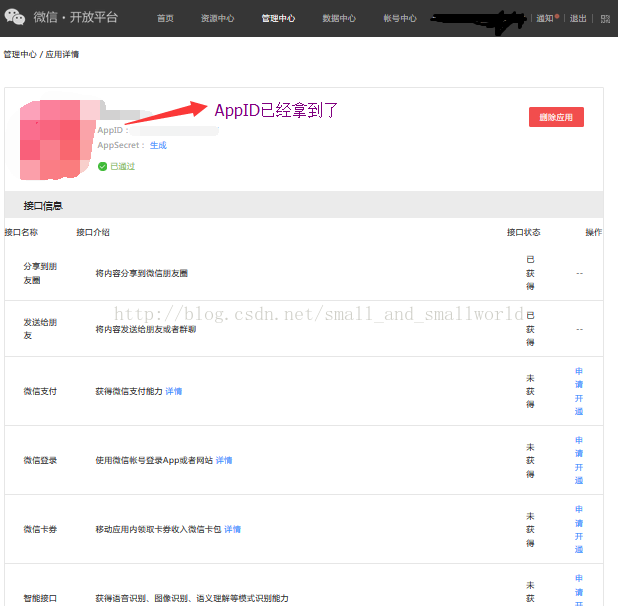Screen dimensions: 618x606
Task: Click the 发送给朋友 interface name
Action: point(40,329)
